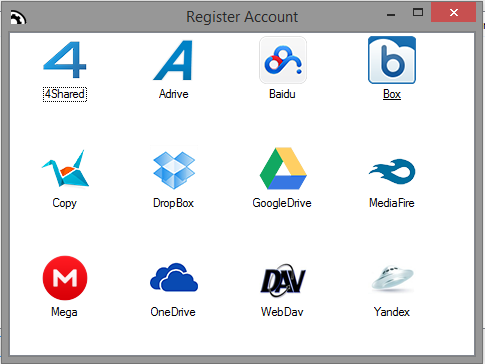485x364 pixels.
Task: Select the 4Shared cloud service icon
Action: 65,60
